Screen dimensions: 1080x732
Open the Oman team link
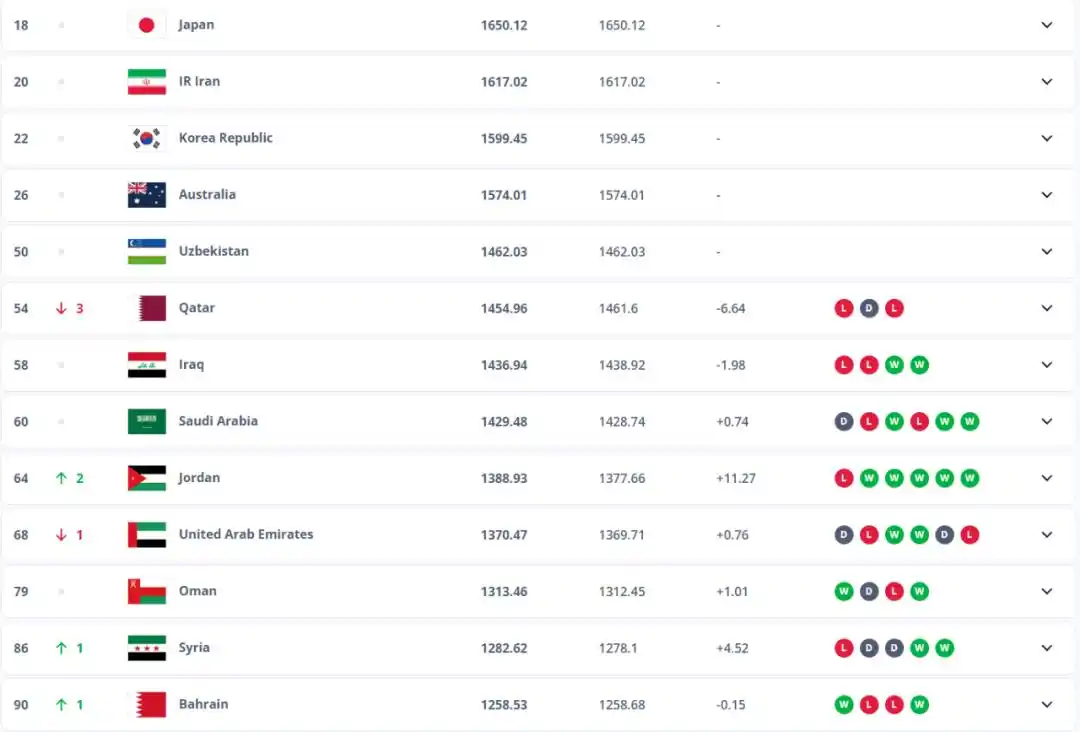[197, 591]
